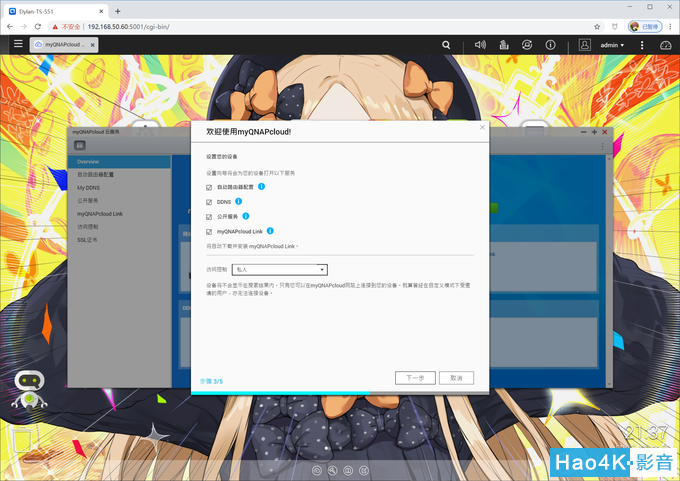Open a new browser tab
680x481 pixels.
tap(118, 11)
